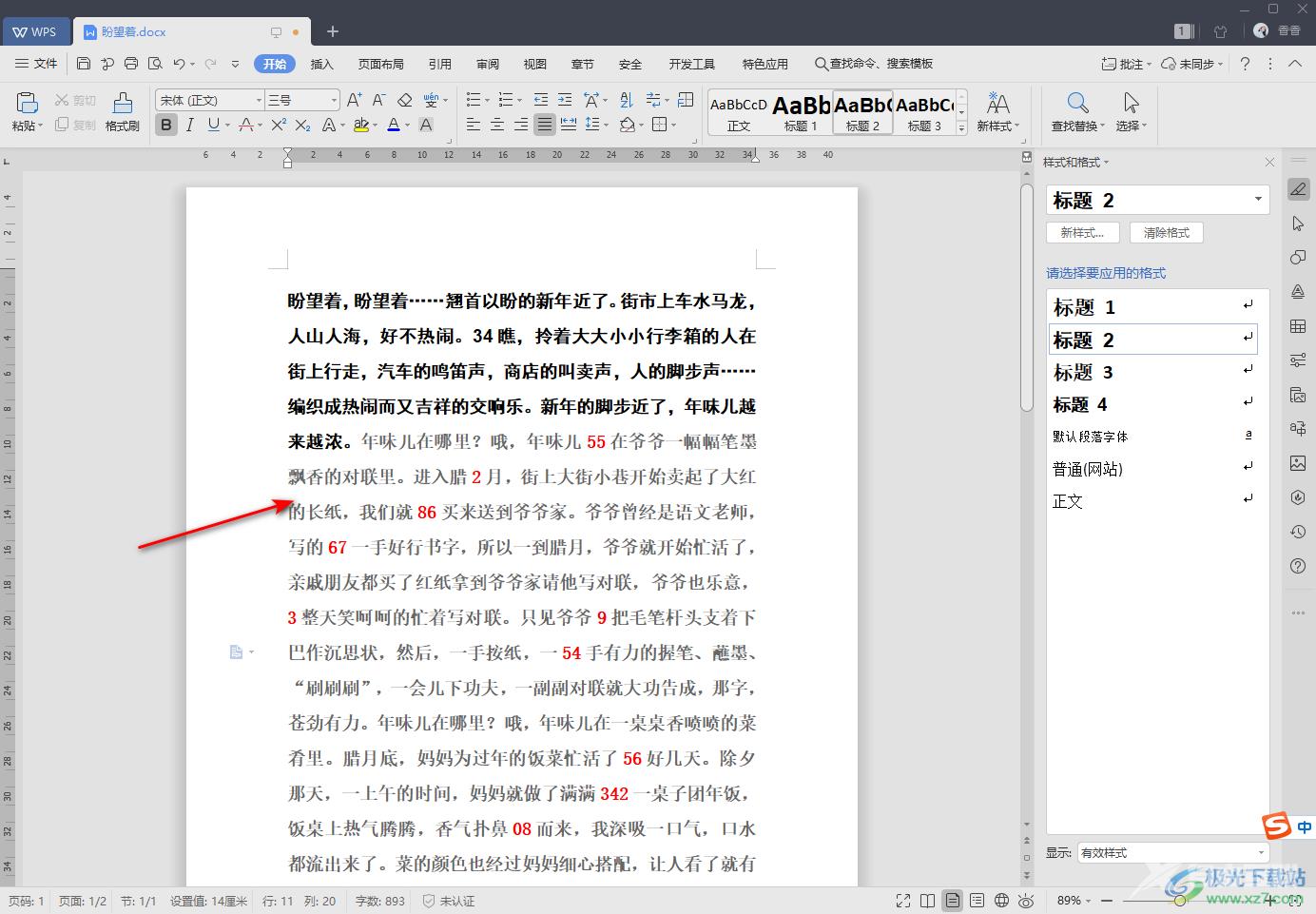Toggle Strikethrough formatting
The image size is (1316, 914).
[x=246, y=125]
